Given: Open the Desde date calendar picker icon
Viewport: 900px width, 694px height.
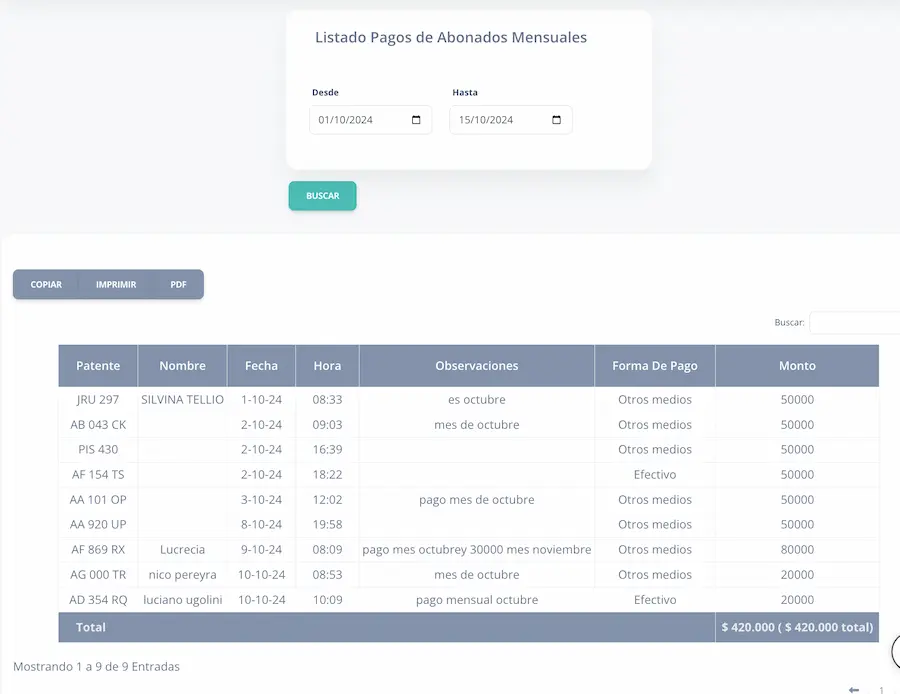Looking at the screenshot, I should click(x=416, y=120).
